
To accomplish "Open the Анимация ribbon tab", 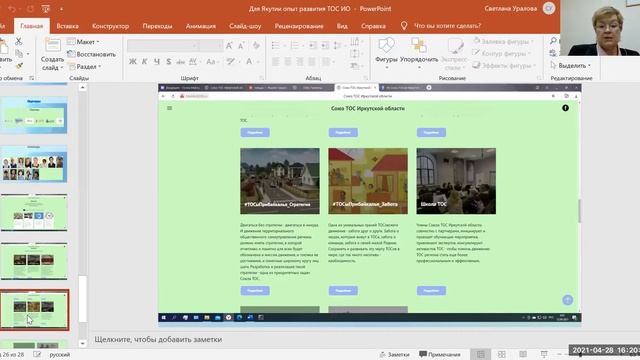I will pos(200,26).
